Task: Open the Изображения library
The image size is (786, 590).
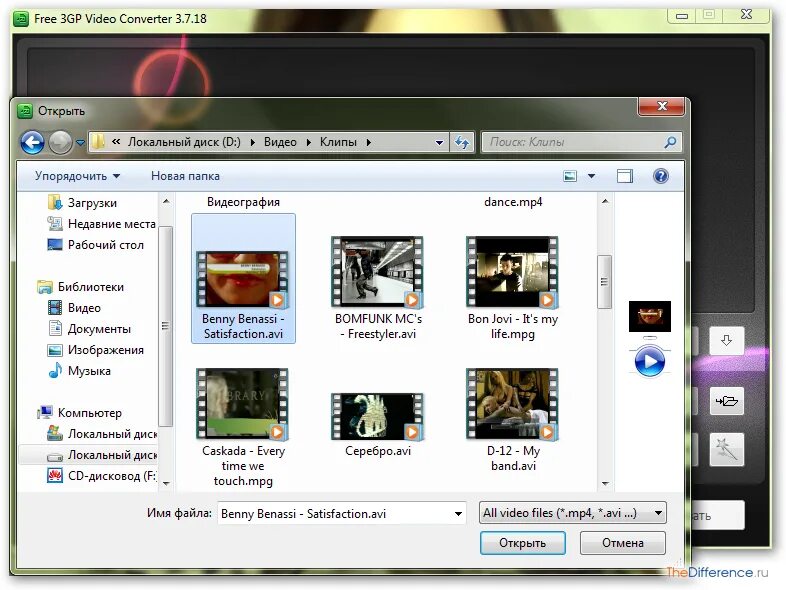Action: (x=96, y=350)
